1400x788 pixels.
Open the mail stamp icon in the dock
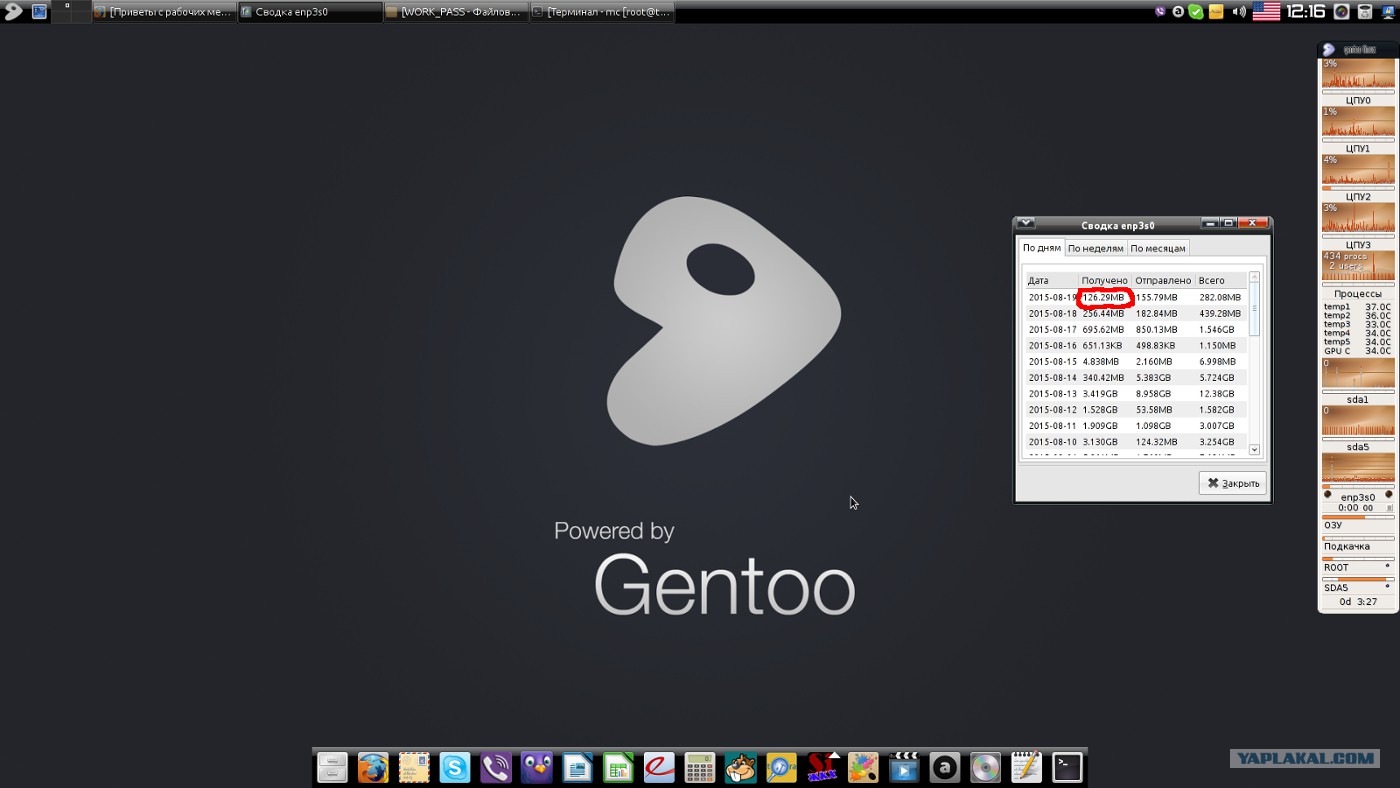(x=414, y=768)
